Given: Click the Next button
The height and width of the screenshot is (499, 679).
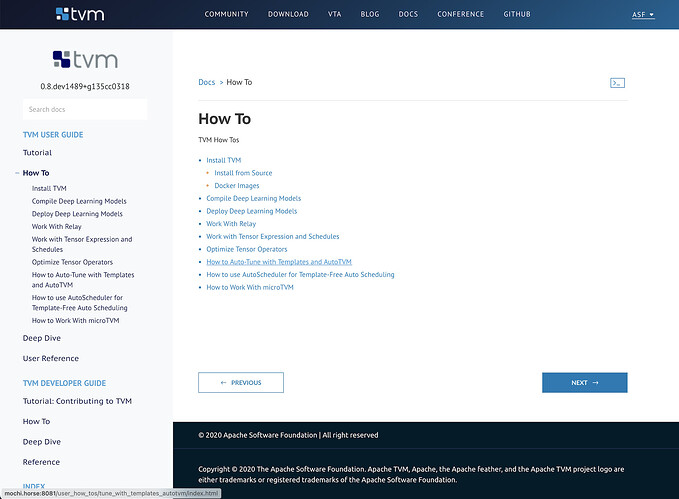Looking at the screenshot, I should click(x=584, y=382).
